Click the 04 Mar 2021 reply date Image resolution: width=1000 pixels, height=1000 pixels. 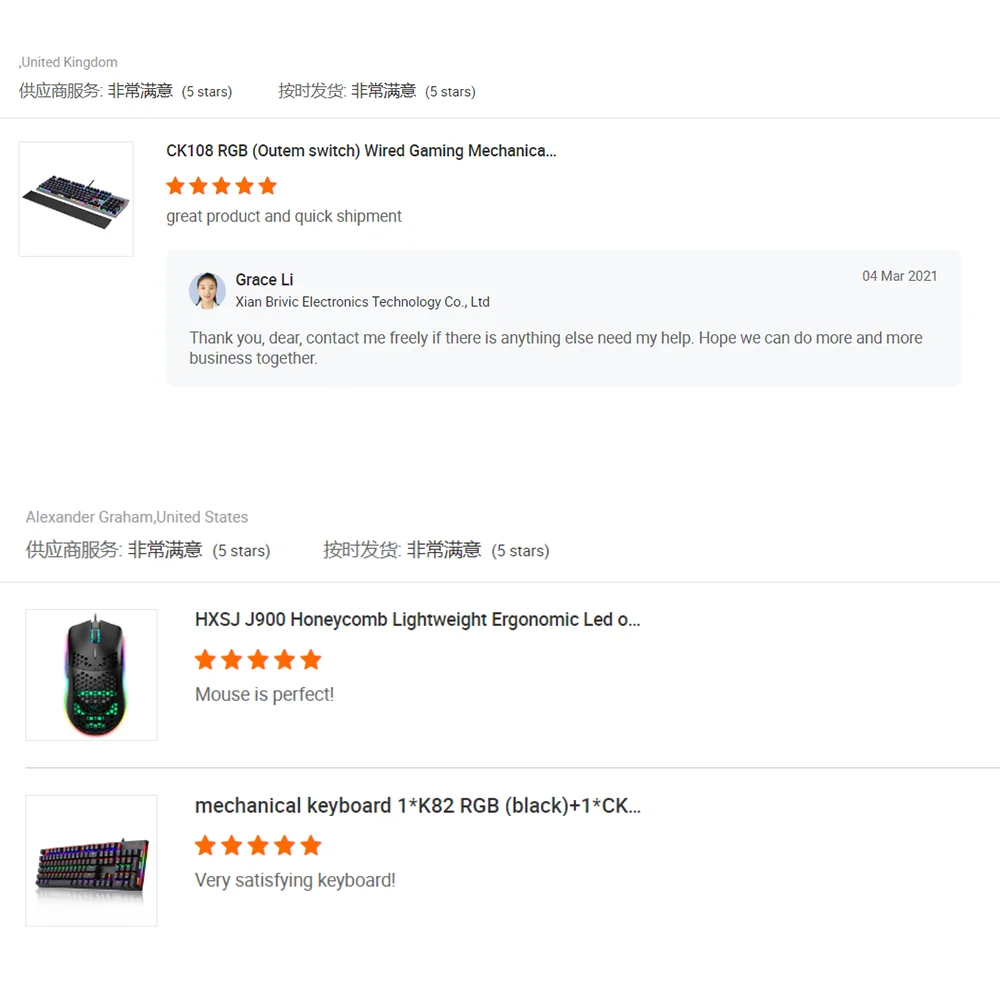coord(899,276)
